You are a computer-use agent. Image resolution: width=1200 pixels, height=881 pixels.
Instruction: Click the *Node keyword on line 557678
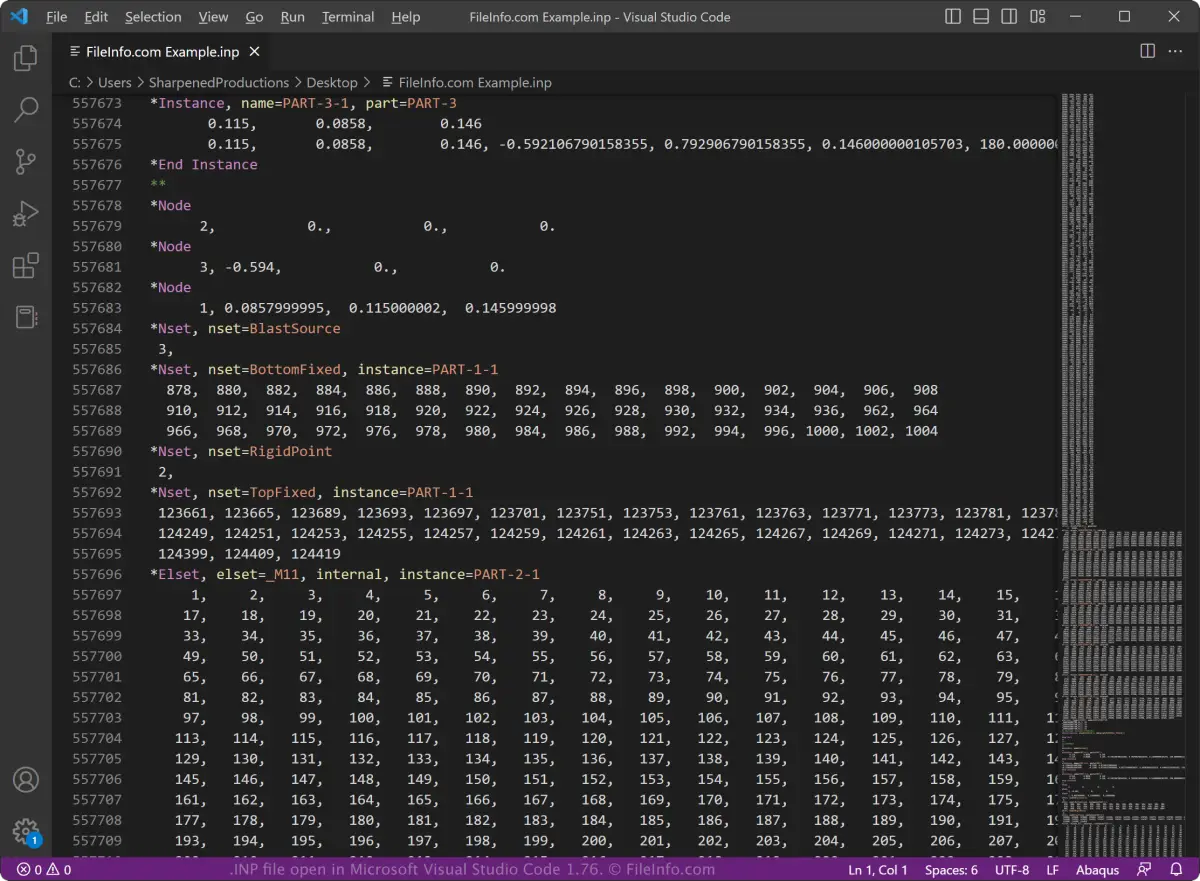click(171, 205)
